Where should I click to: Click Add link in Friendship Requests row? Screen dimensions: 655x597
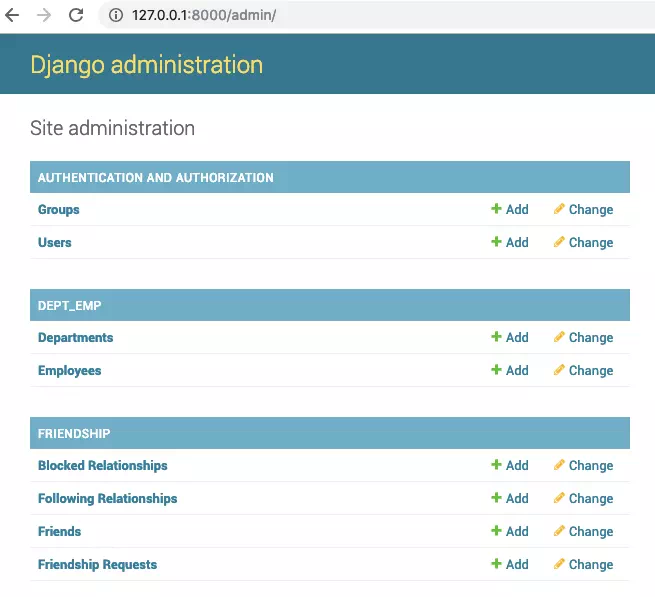(517, 564)
